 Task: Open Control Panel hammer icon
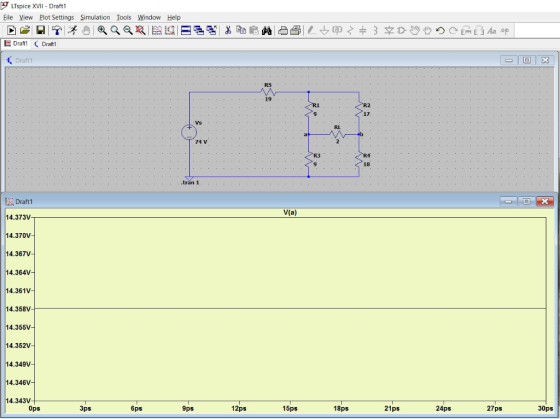coord(56,31)
